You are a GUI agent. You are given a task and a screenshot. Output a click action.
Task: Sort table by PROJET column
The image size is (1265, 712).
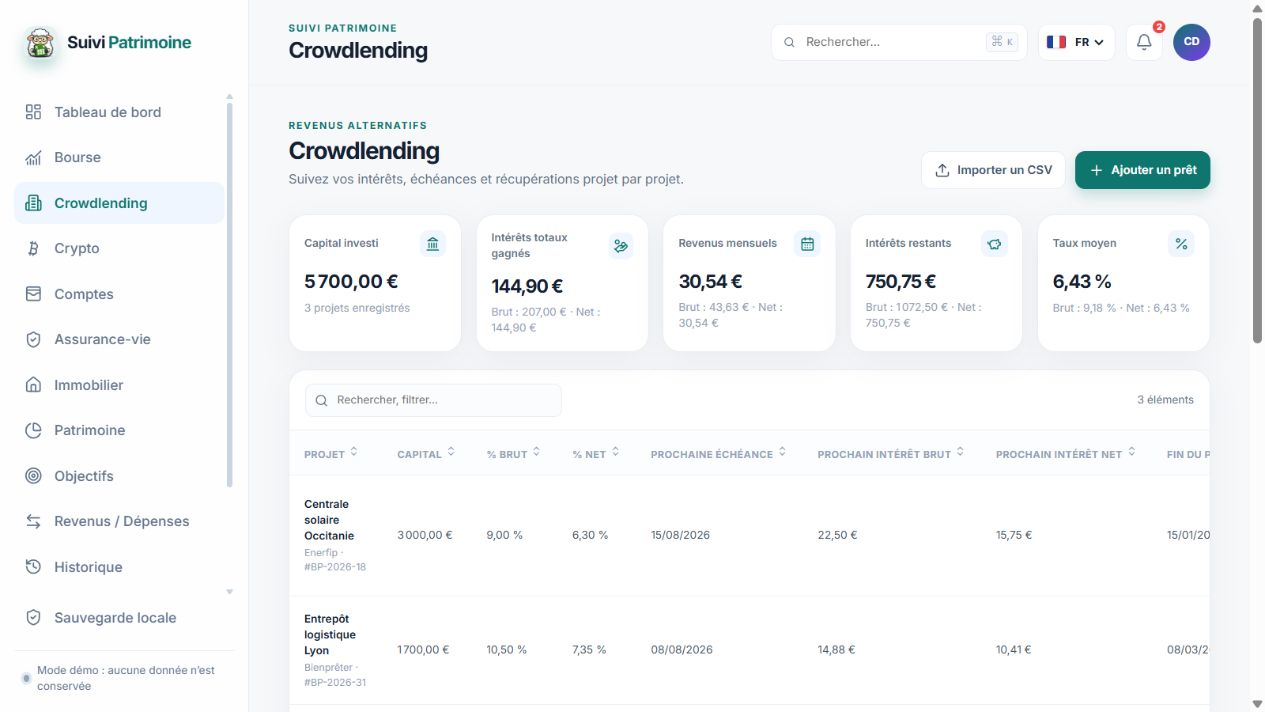click(331, 454)
